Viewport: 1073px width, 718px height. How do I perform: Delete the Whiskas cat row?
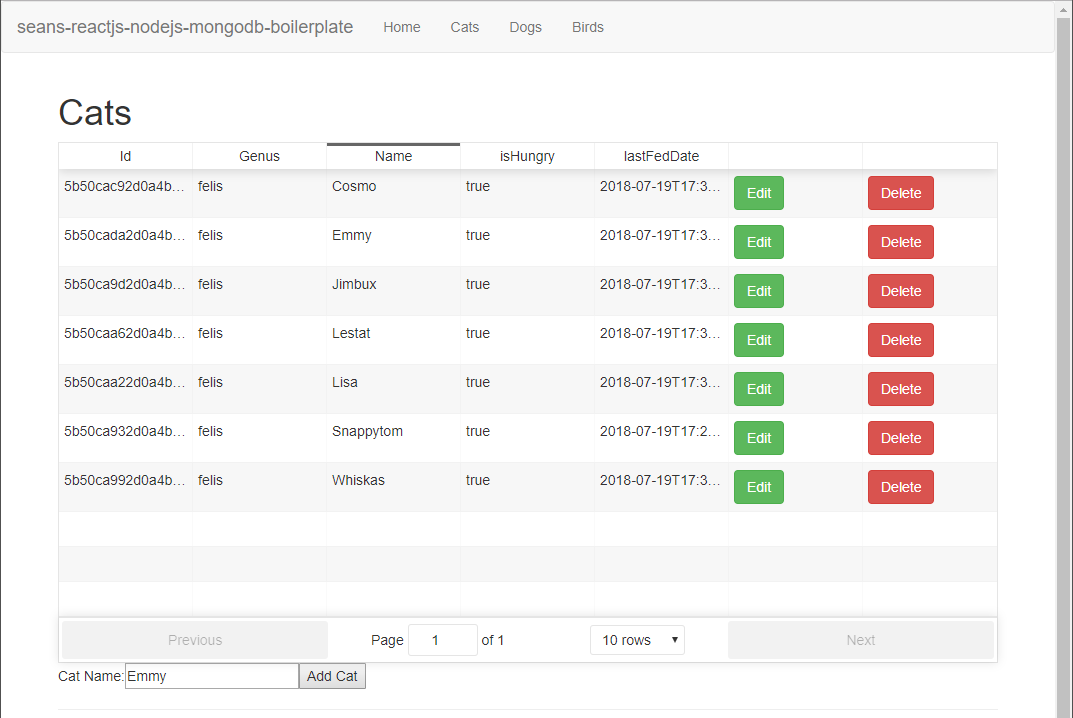click(901, 487)
